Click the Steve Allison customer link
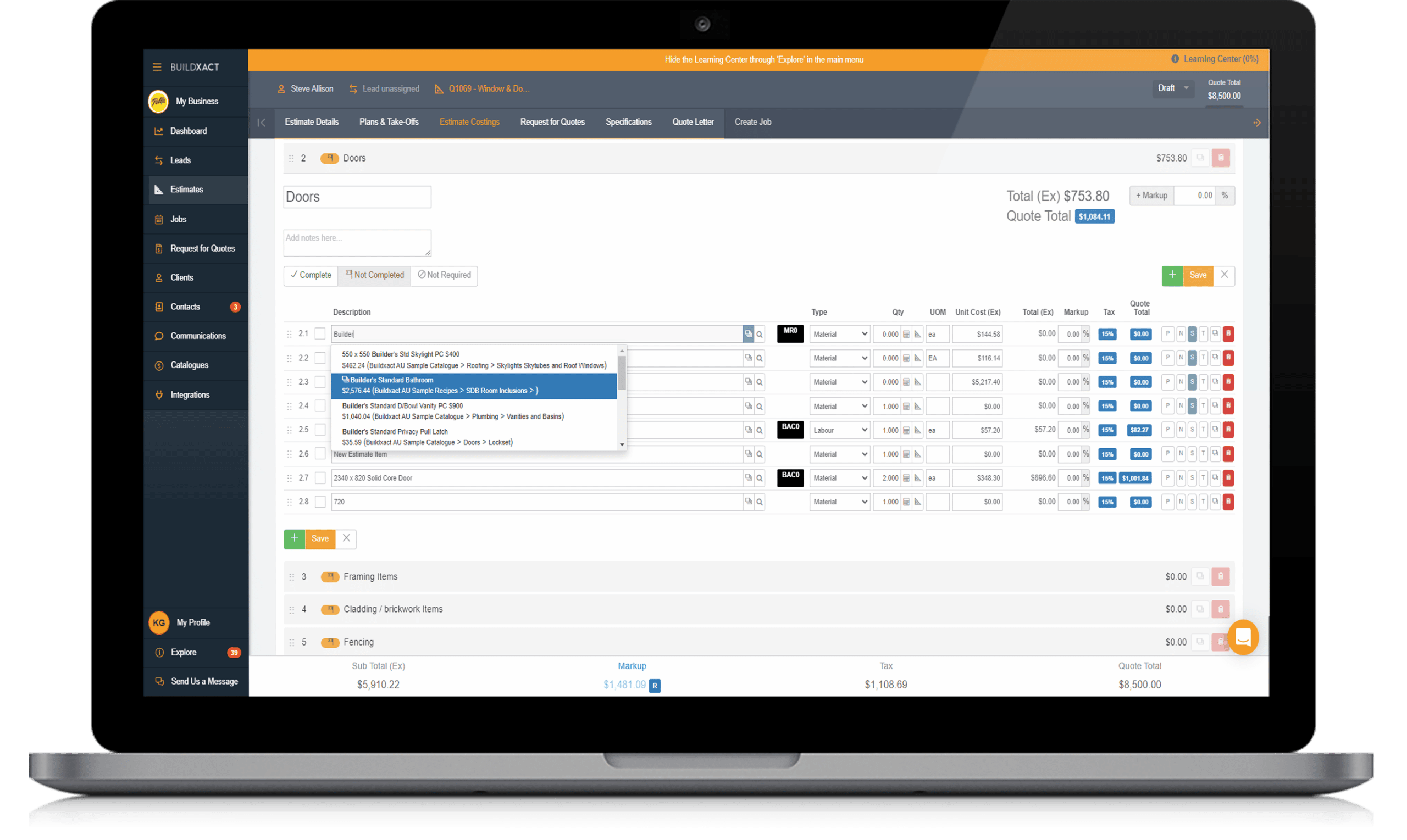1407x840 pixels. pos(305,89)
